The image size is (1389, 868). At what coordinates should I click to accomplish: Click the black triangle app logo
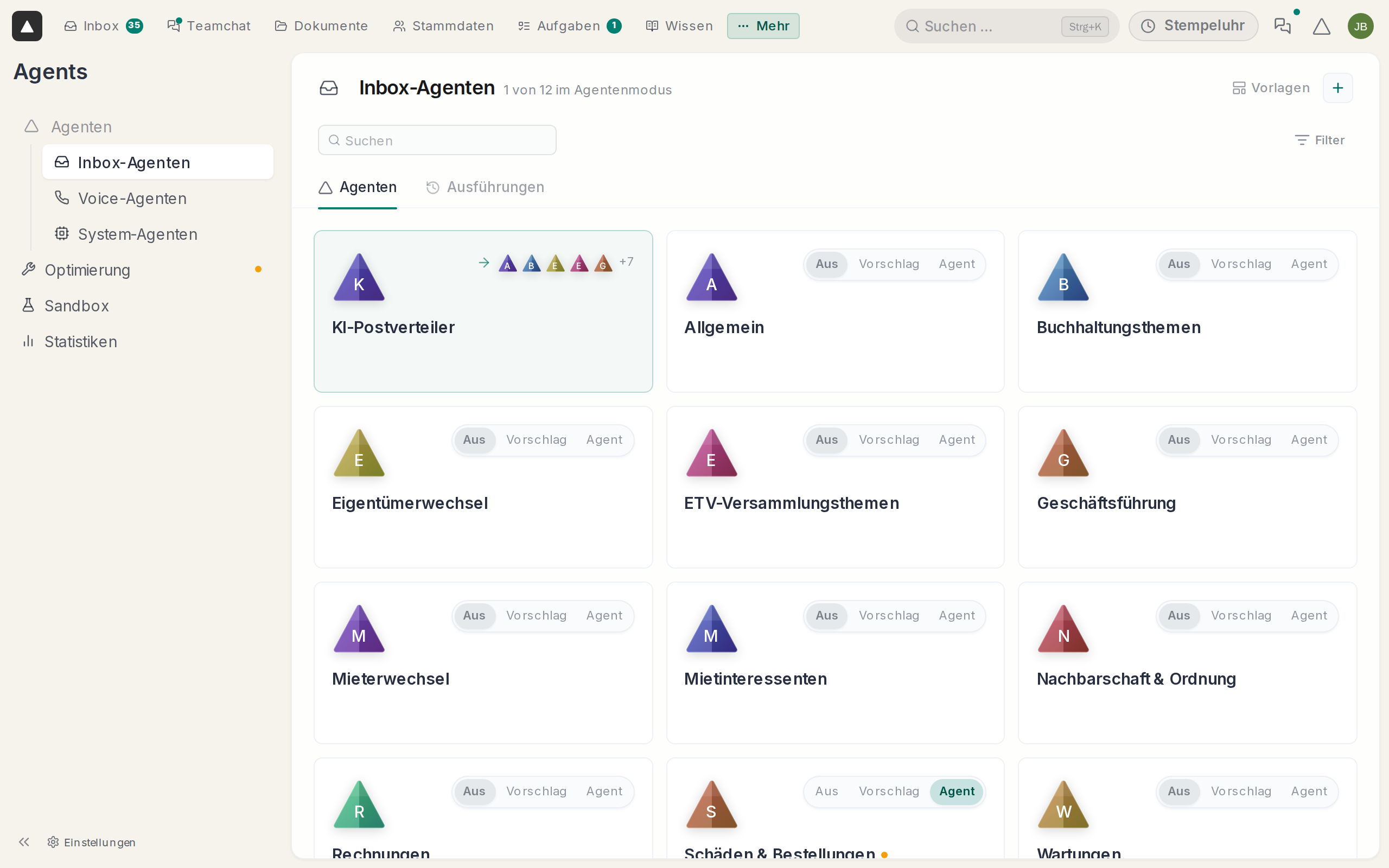(x=27, y=26)
